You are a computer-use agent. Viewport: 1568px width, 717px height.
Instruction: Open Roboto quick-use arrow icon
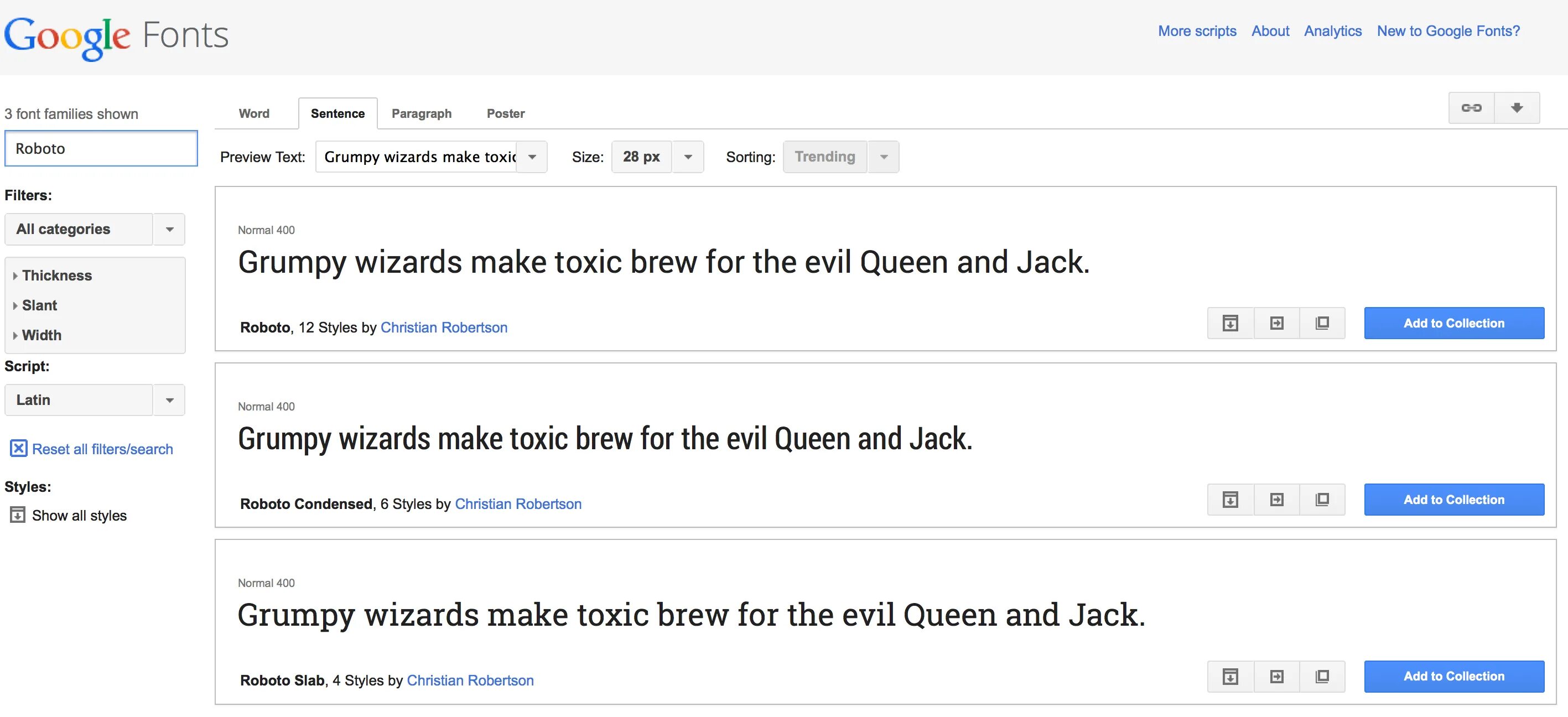pos(1276,323)
